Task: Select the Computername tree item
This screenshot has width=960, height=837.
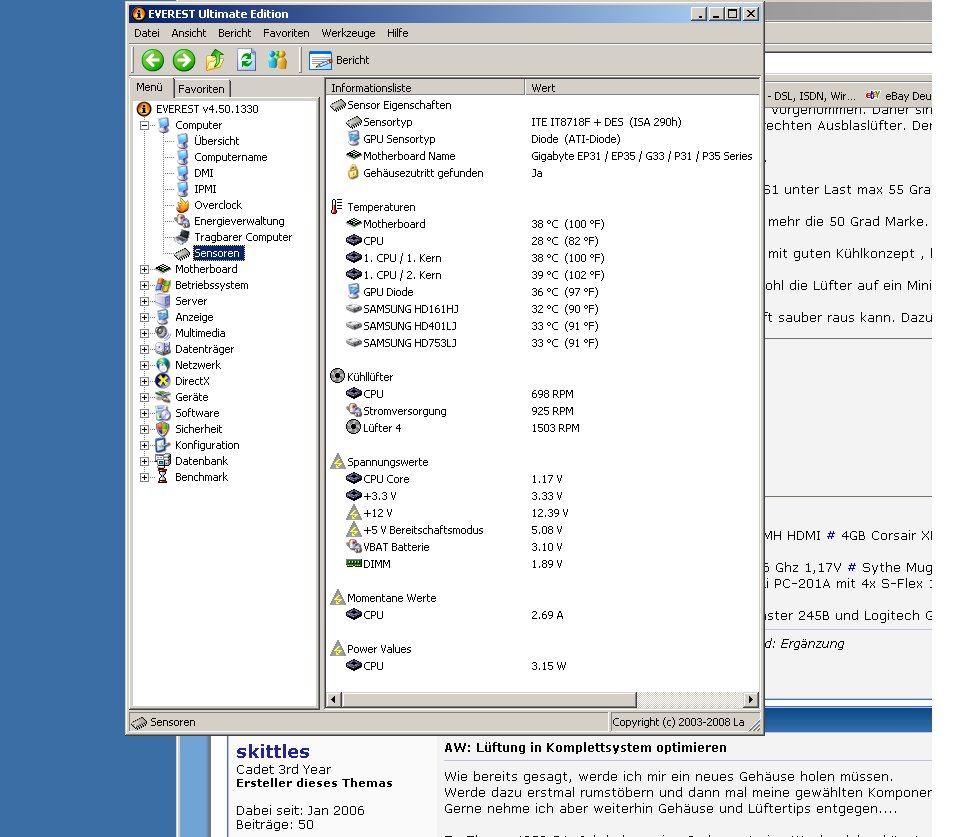Action: point(230,157)
